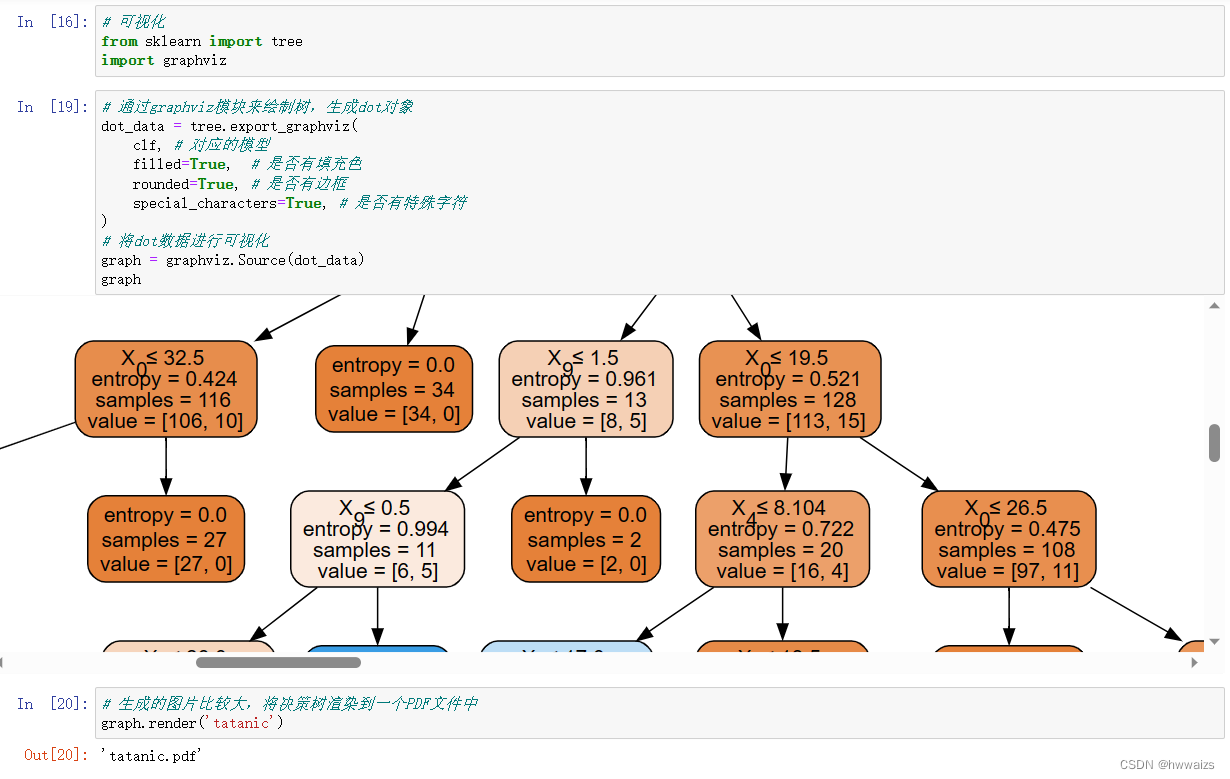Viewport: 1230px width, 779px height.
Task: Select the 'tatanic.pdf' output text
Action: pos(152,755)
